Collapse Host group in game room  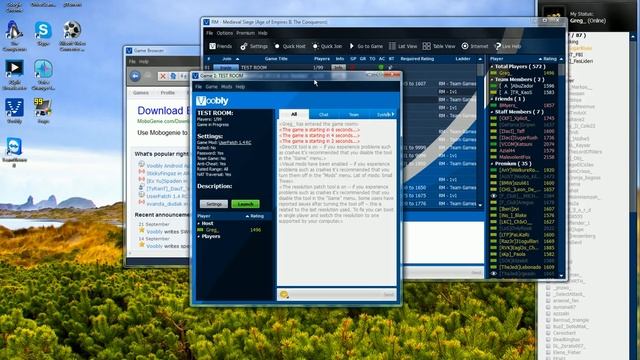pyautogui.click(x=199, y=224)
